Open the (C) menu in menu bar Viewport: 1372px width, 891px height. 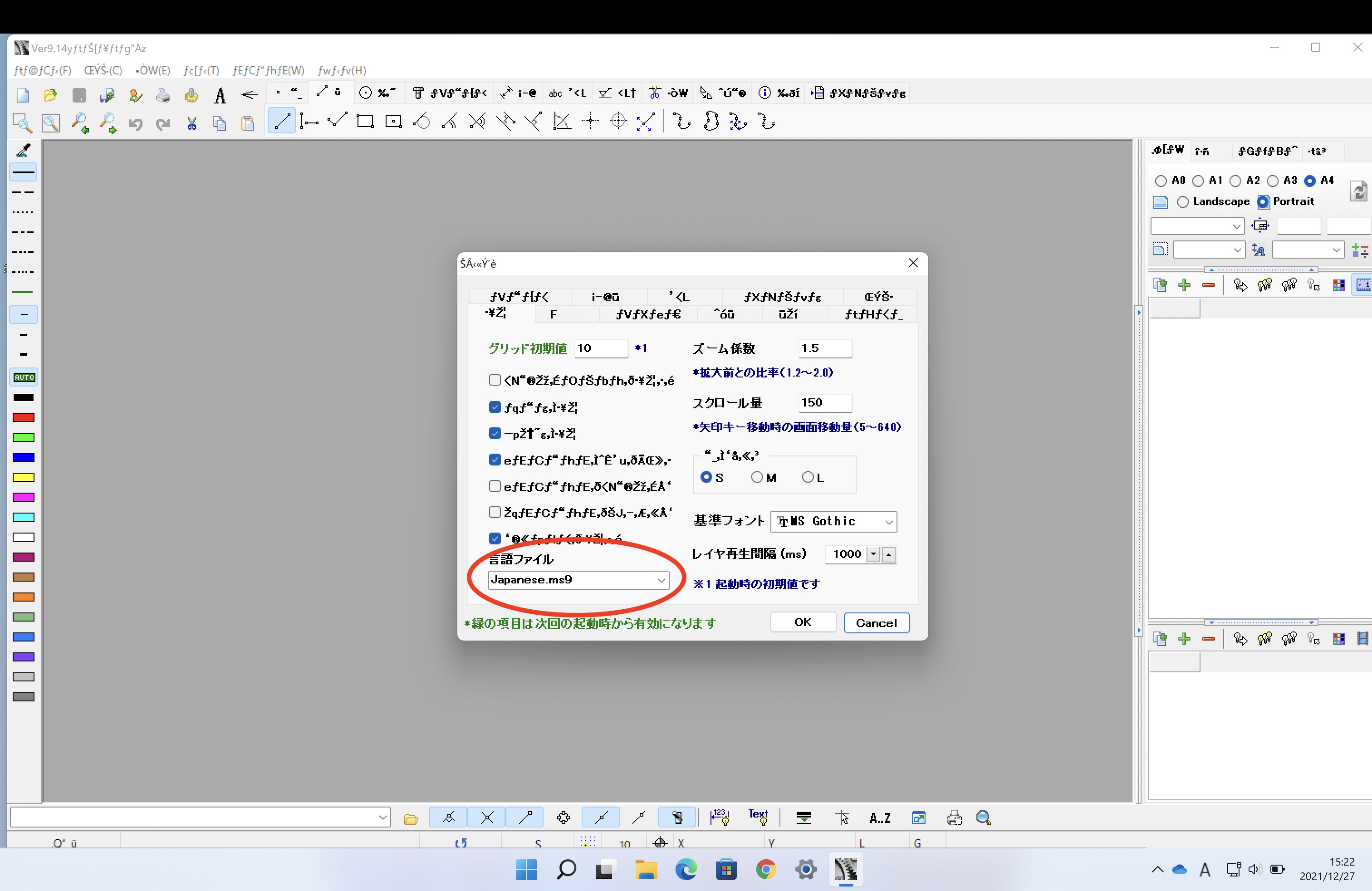point(103,70)
